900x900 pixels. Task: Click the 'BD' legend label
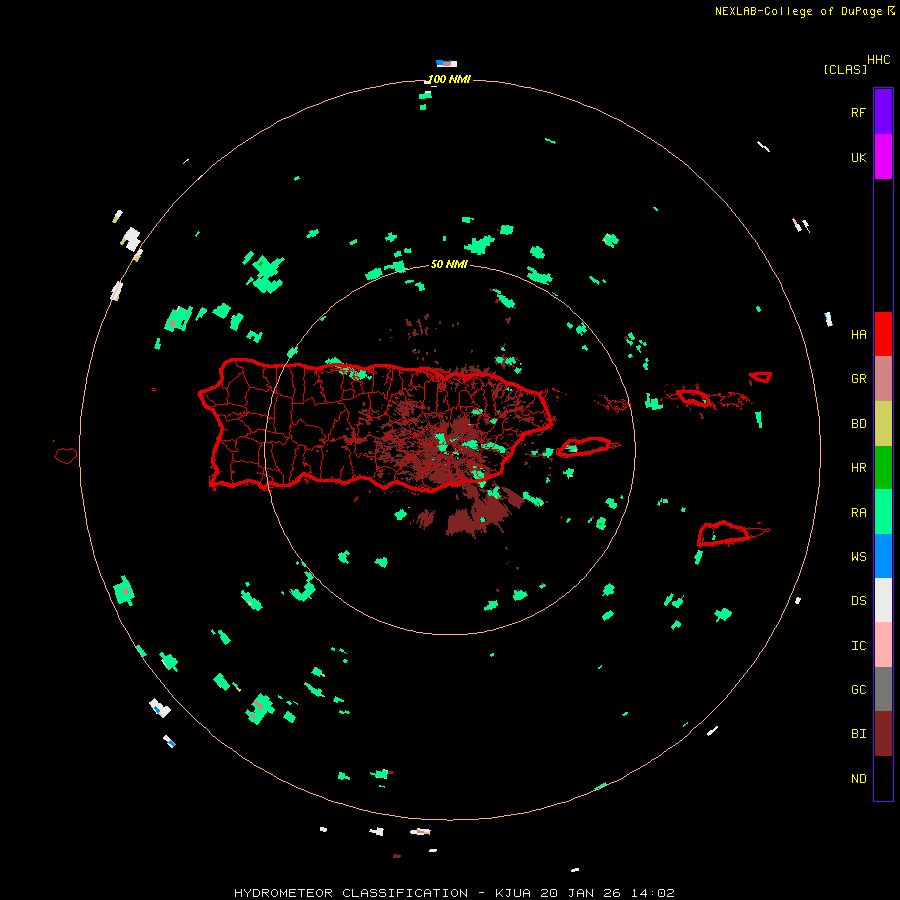(x=858, y=424)
